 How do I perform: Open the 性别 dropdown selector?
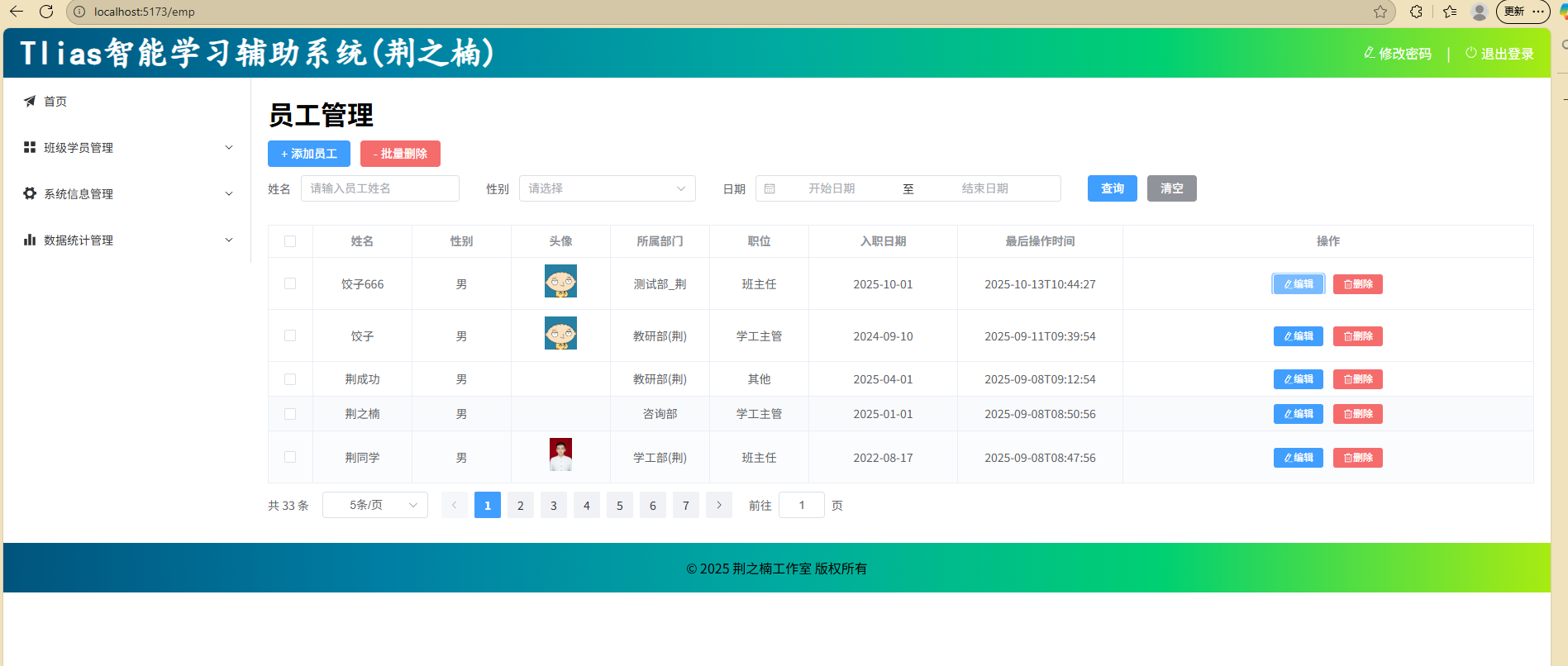click(607, 188)
